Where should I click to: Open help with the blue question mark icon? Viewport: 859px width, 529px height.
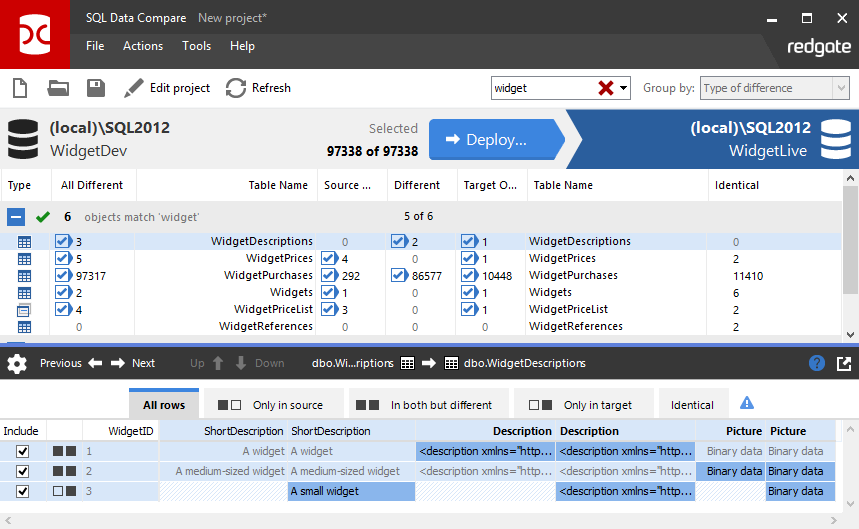(817, 363)
